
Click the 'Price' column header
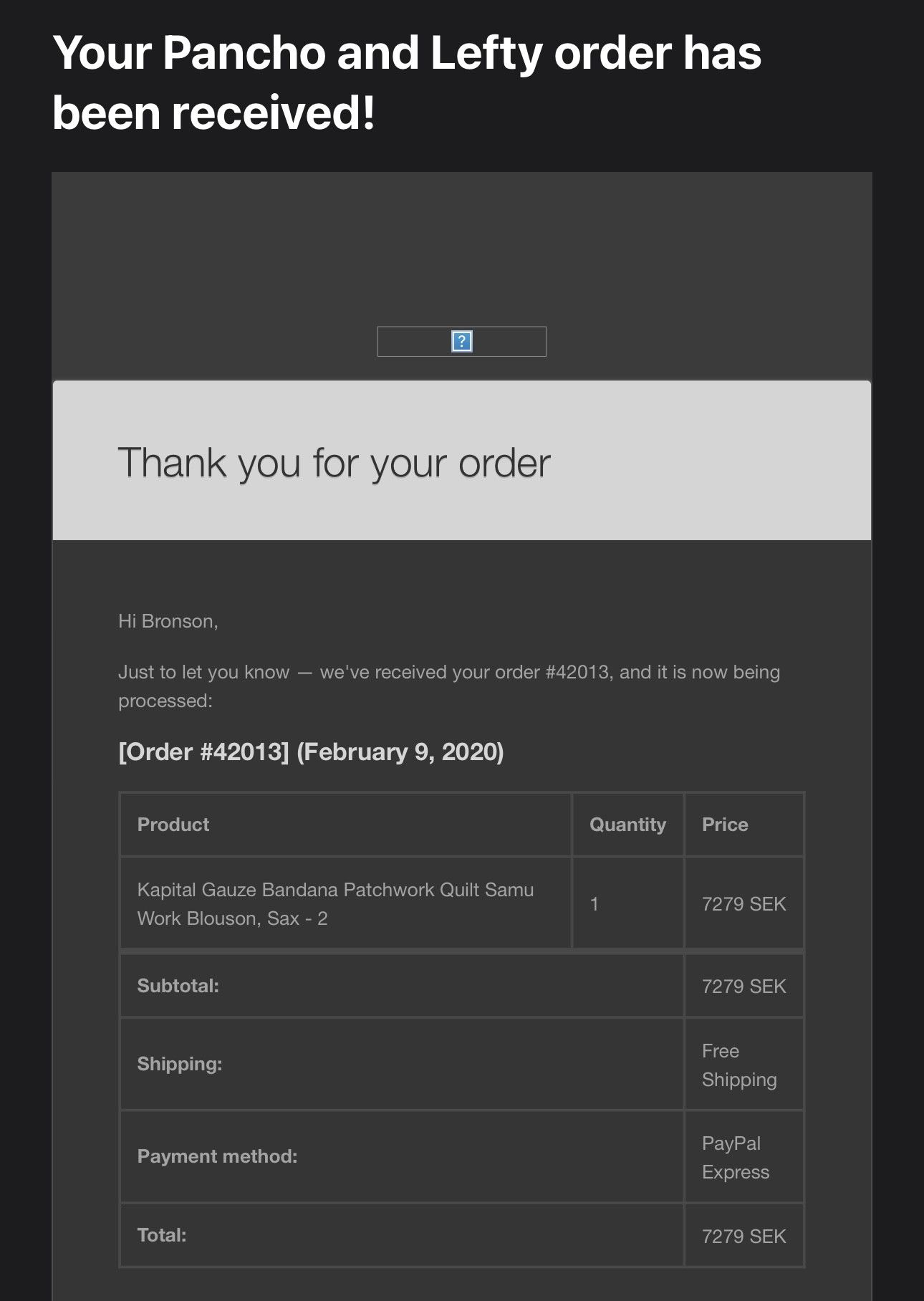(x=725, y=825)
